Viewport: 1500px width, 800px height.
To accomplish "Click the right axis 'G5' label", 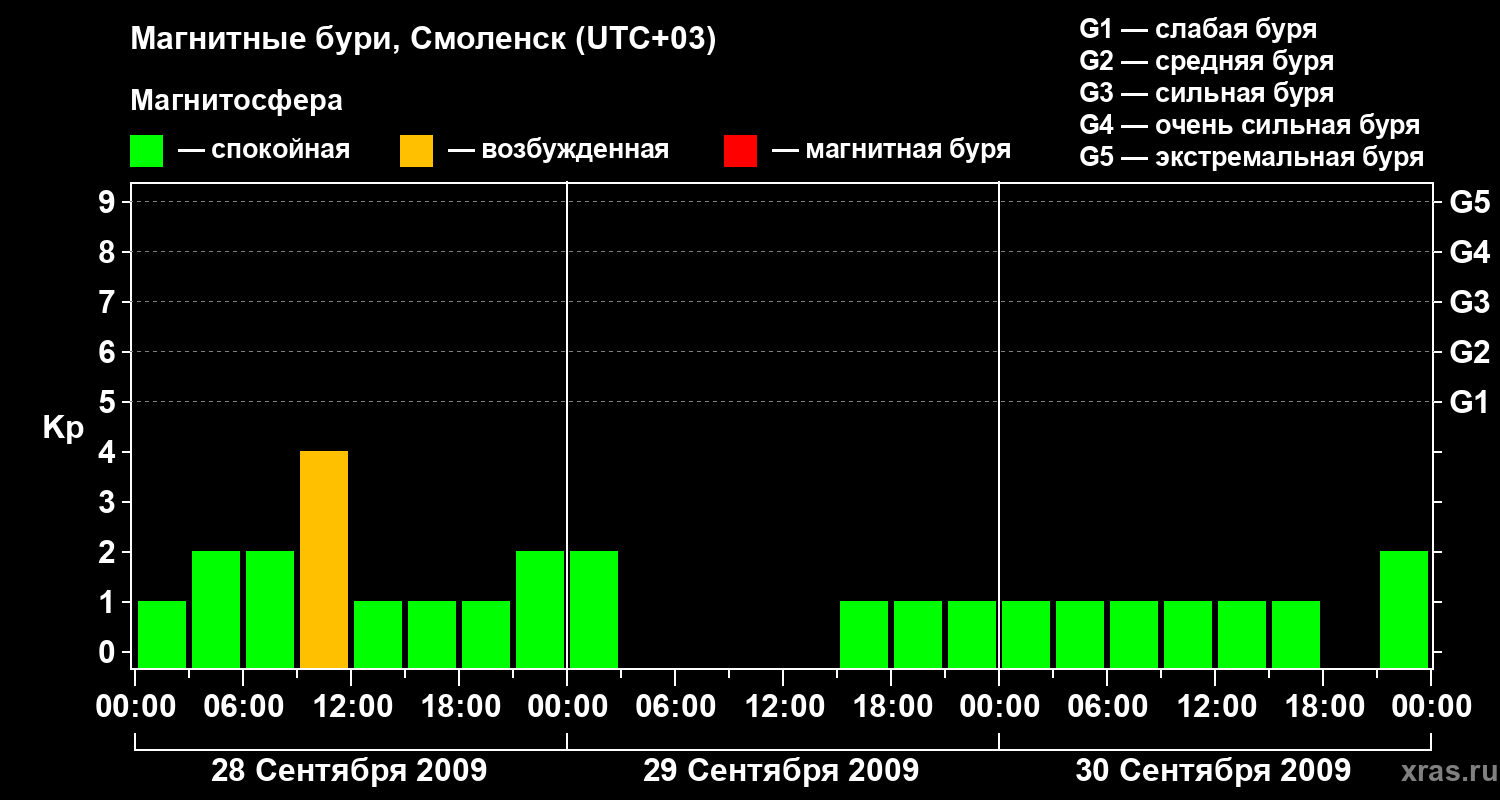I will click(1470, 202).
